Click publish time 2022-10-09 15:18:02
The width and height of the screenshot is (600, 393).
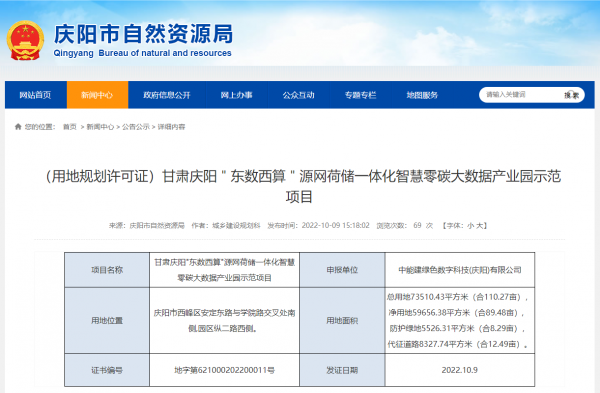[x=335, y=225]
